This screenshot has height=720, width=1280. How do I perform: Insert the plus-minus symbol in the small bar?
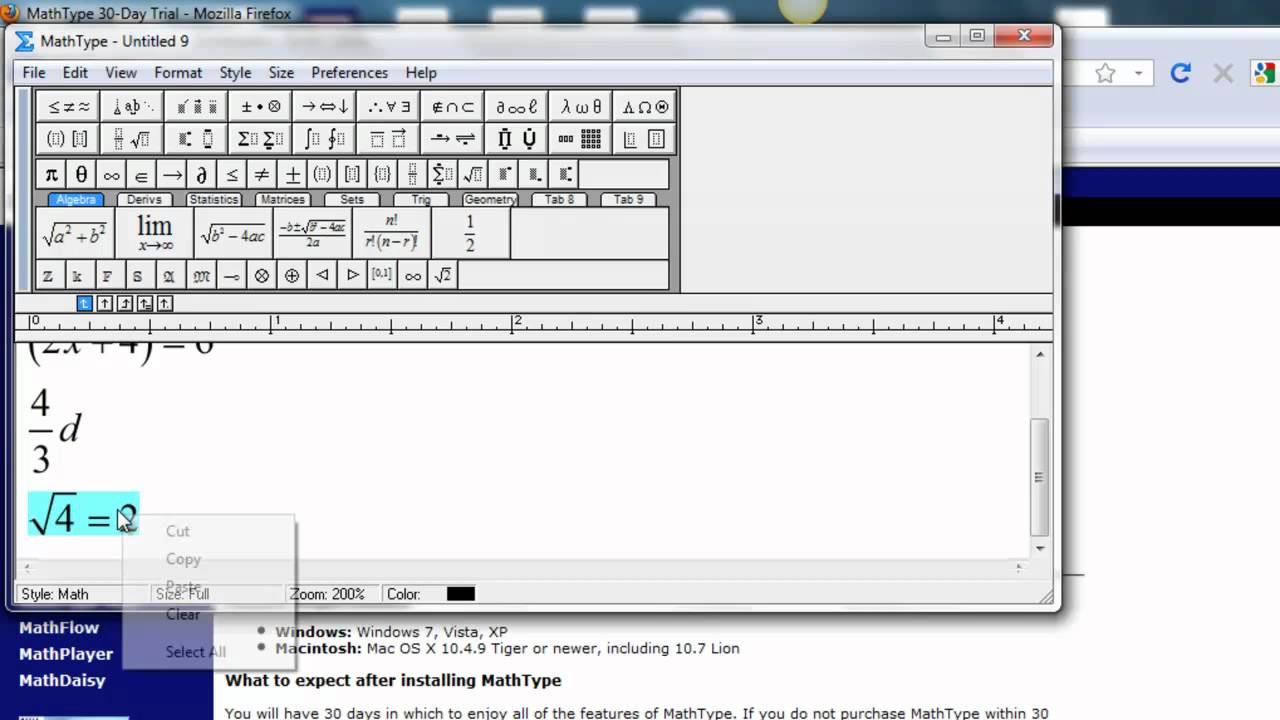[x=292, y=174]
